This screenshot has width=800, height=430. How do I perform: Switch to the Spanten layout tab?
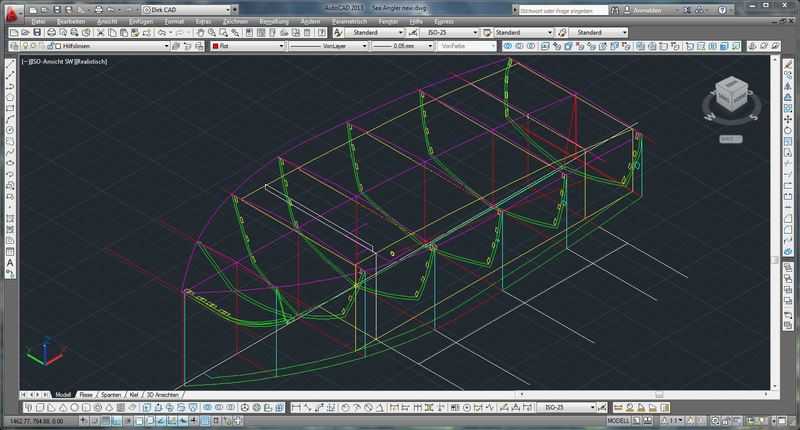pyautogui.click(x=111, y=395)
